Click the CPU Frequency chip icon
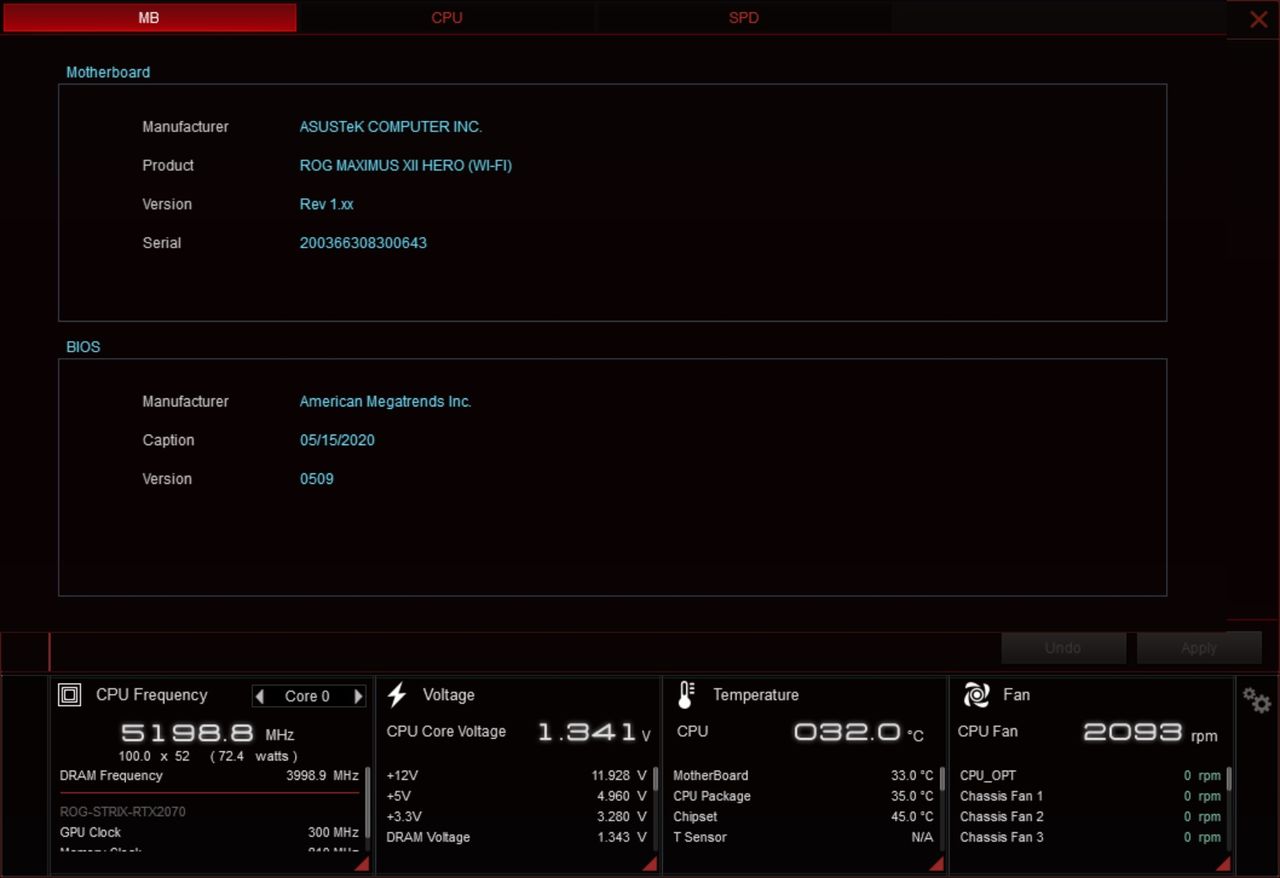 tap(69, 695)
